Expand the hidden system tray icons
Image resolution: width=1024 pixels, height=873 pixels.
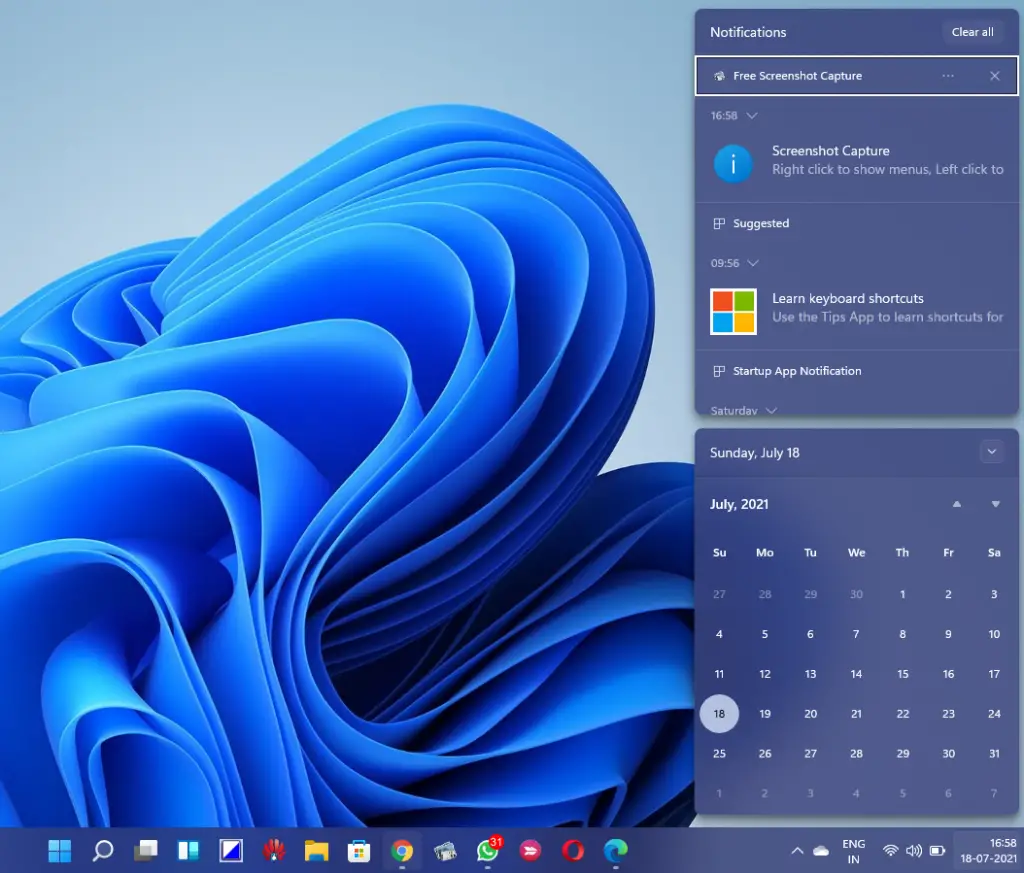pos(797,851)
